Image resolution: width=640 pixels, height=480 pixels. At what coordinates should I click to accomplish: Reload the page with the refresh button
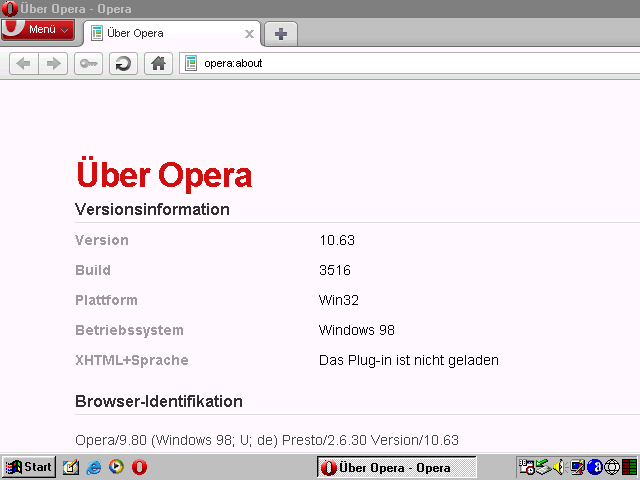(123, 64)
